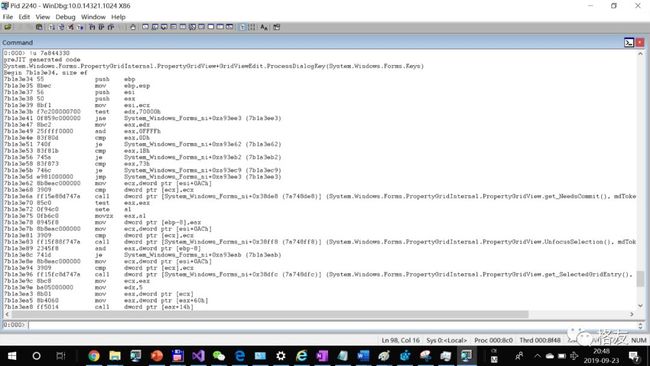
Task: Open the Locals window toolbar icon
Action: pos(164,27)
